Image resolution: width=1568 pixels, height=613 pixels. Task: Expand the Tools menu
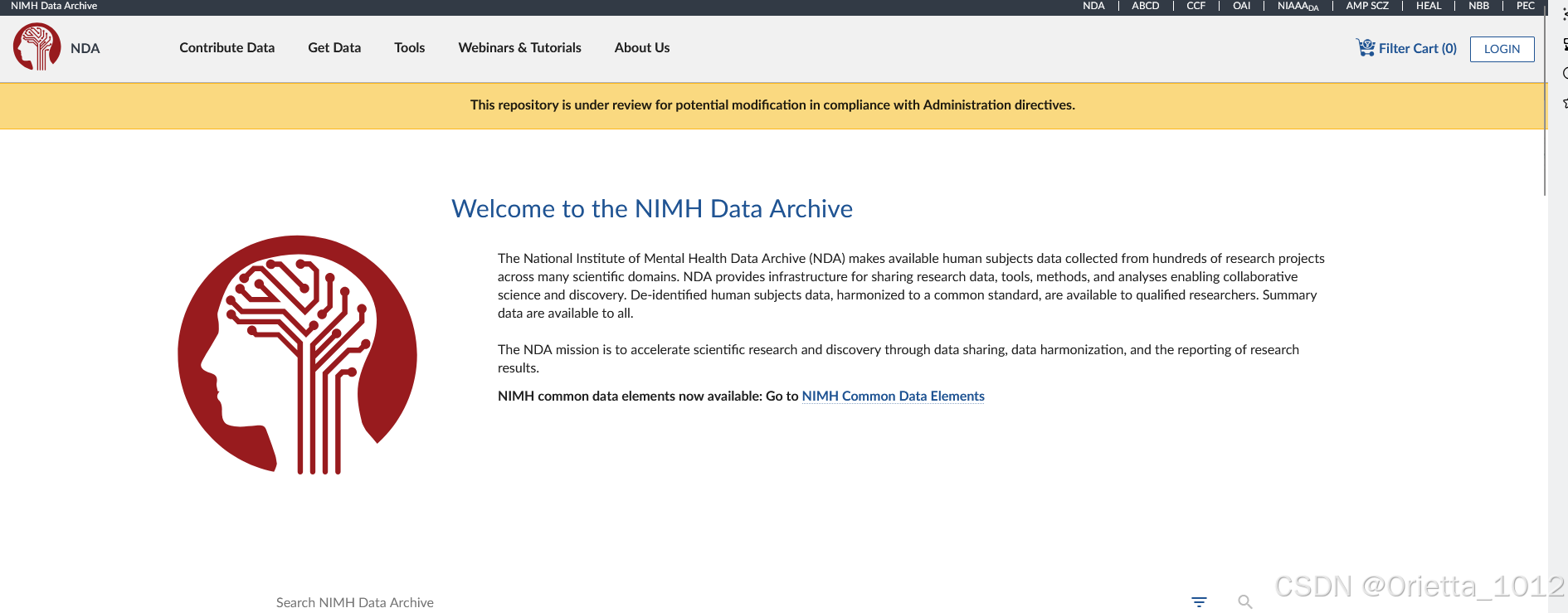point(409,48)
